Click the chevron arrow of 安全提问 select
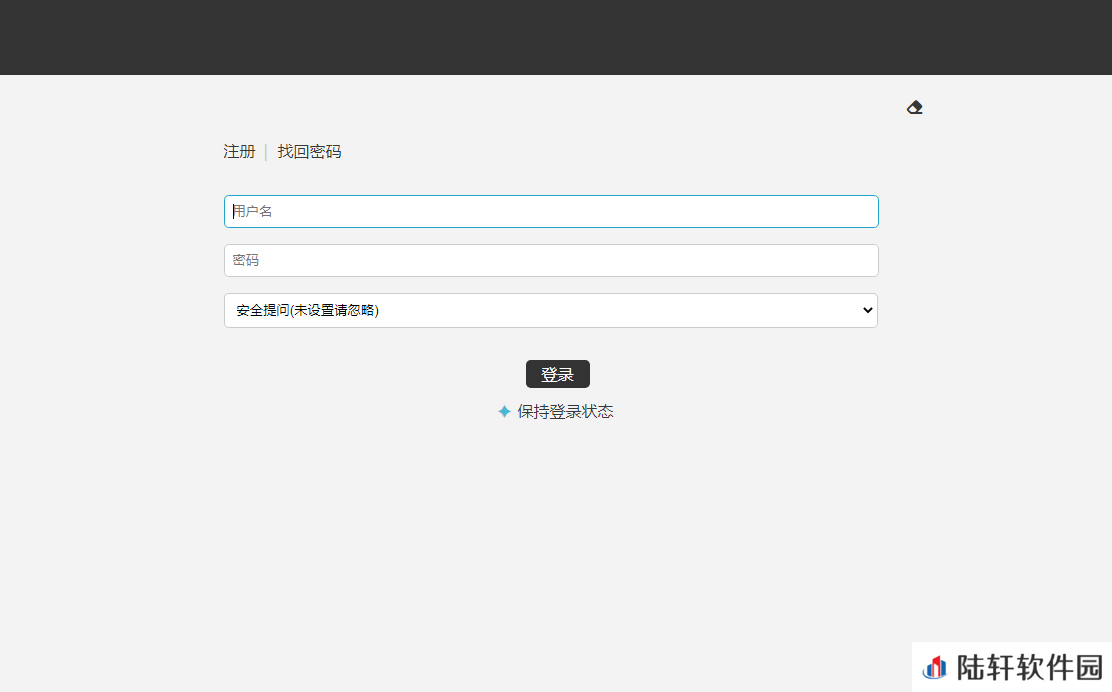The image size is (1112, 692). click(x=866, y=310)
